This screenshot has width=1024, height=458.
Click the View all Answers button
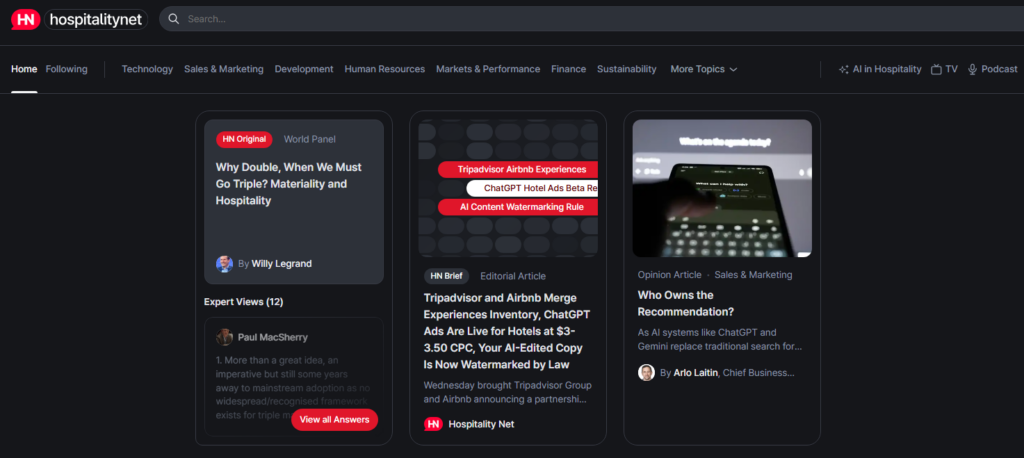pyautogui.click(x=334, y=419)
